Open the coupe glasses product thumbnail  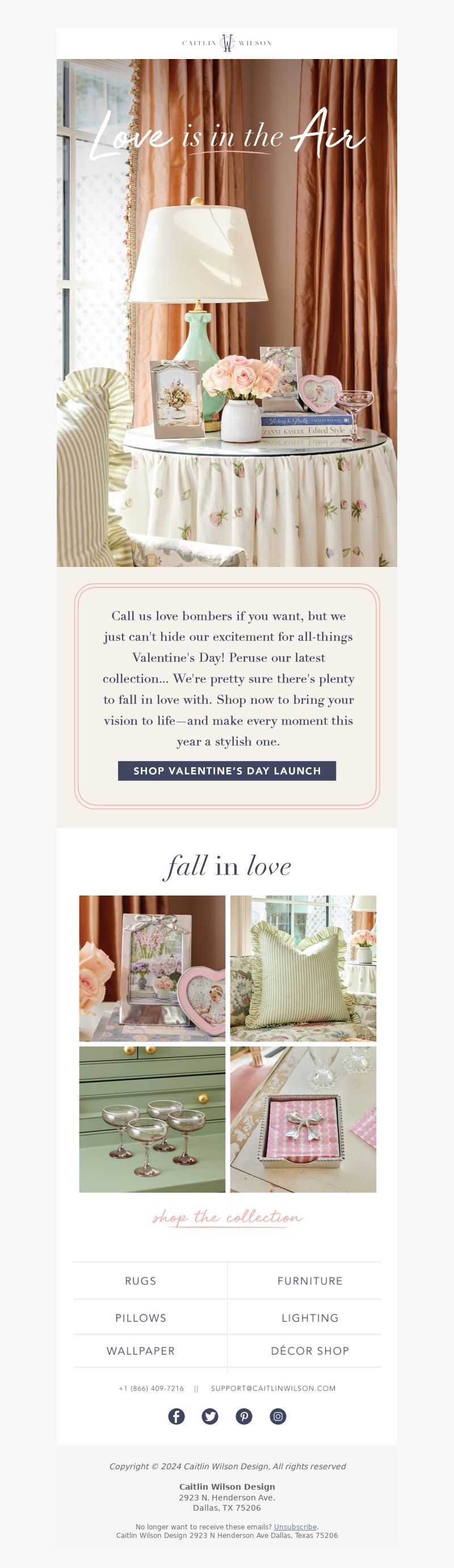pos(152,1119)
